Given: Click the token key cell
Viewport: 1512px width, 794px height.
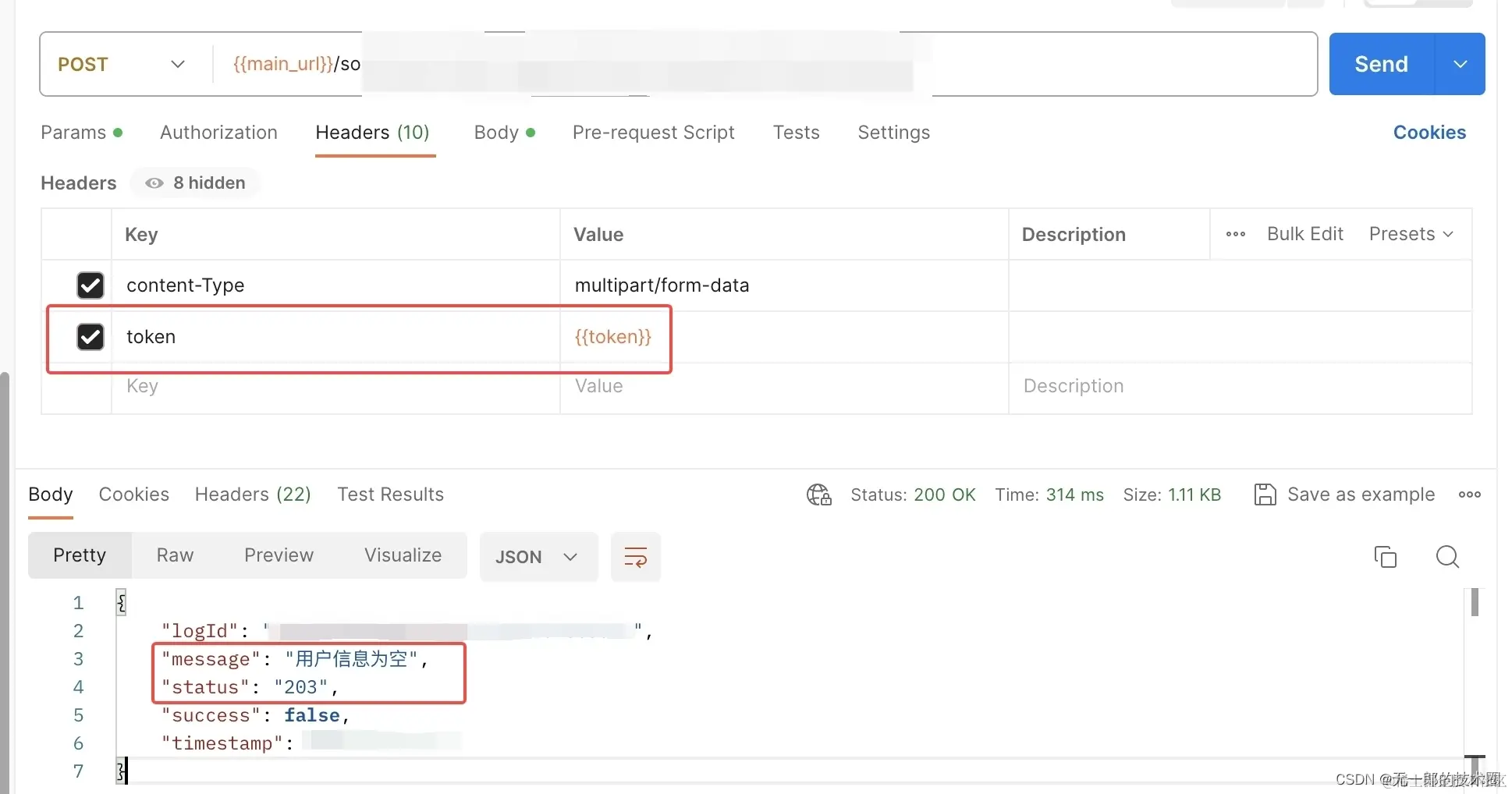Looking at the screenshot, I should pos(336,337).
